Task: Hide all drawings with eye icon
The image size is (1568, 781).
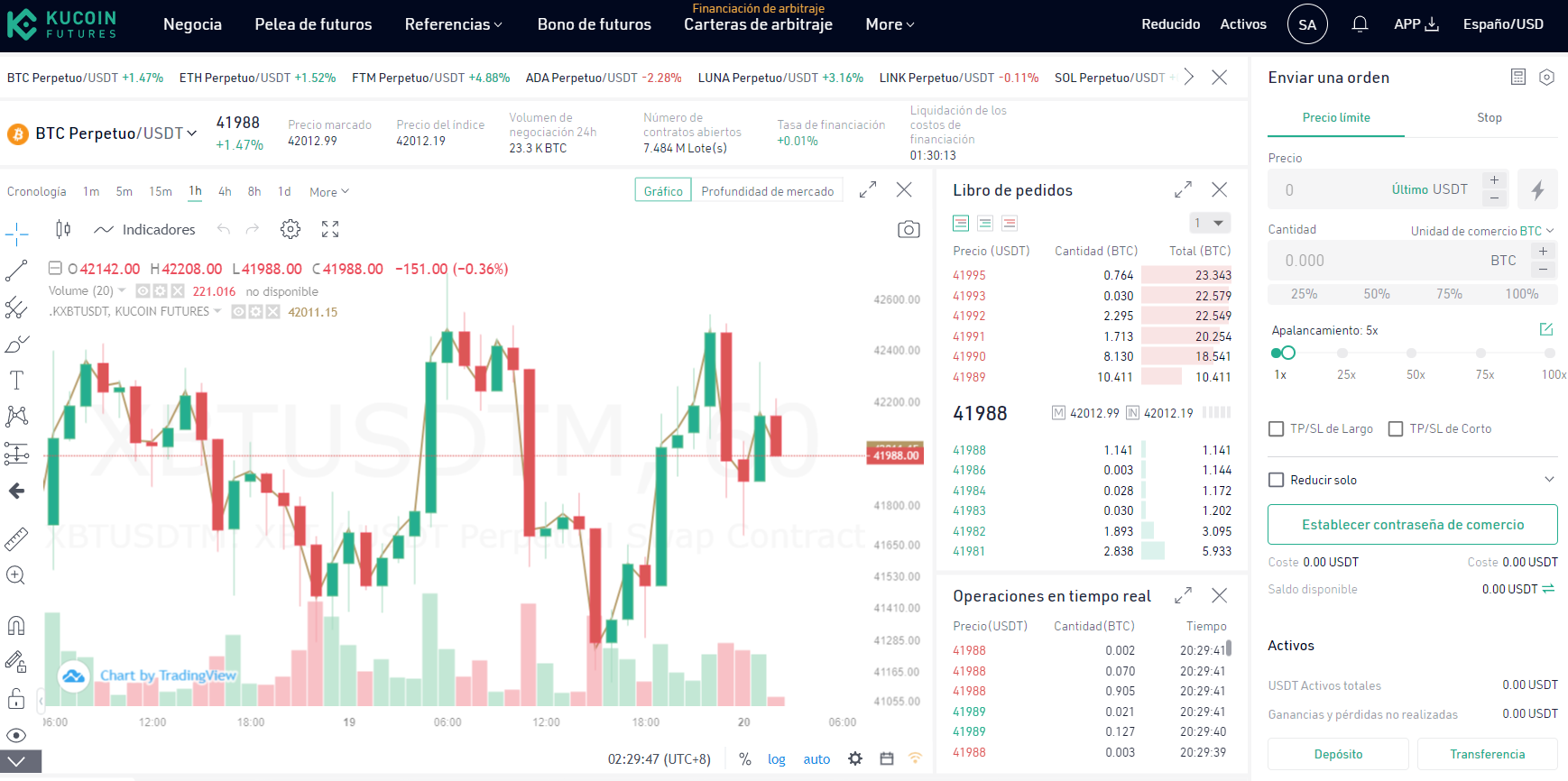Action: (x=16, y=735)
